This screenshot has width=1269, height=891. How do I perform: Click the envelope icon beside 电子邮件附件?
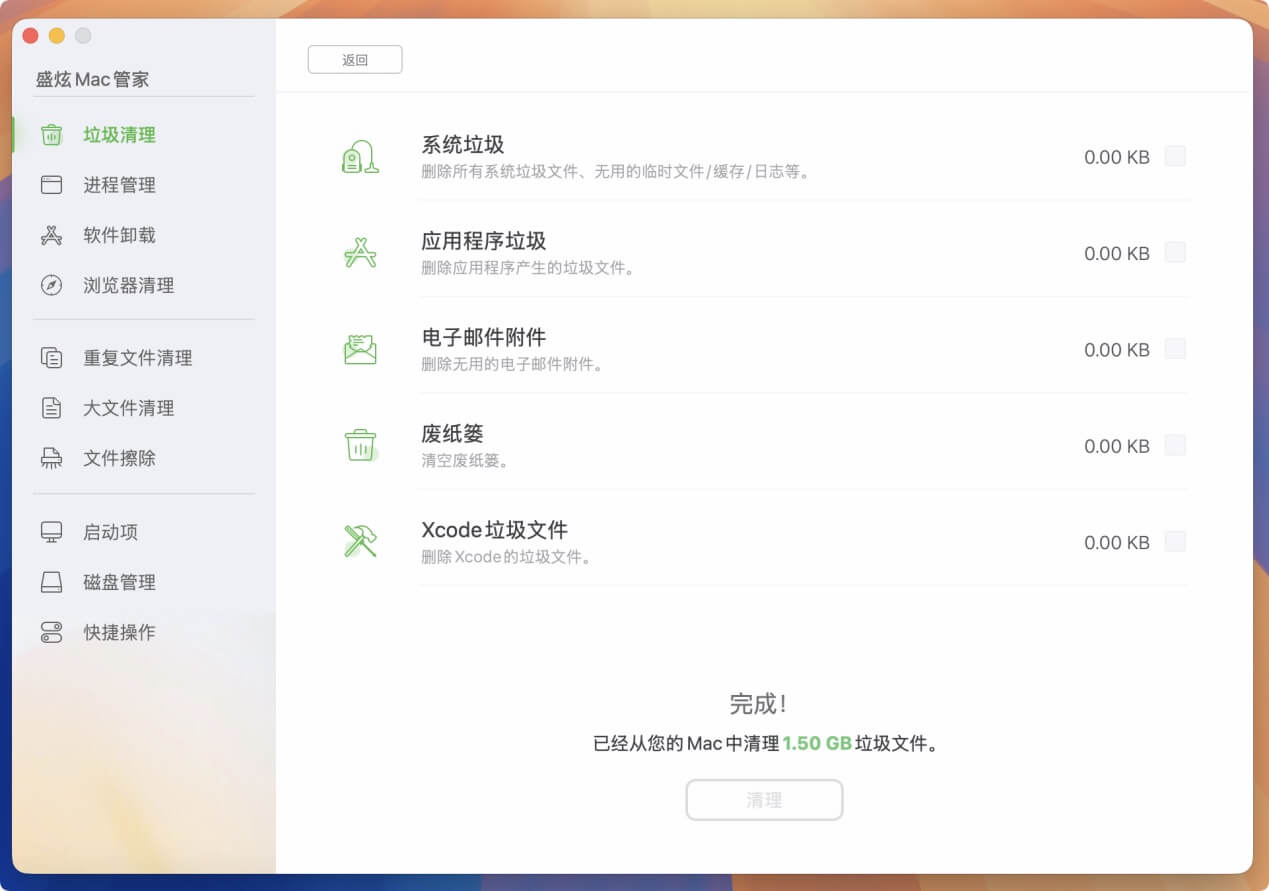pos(360,349)
